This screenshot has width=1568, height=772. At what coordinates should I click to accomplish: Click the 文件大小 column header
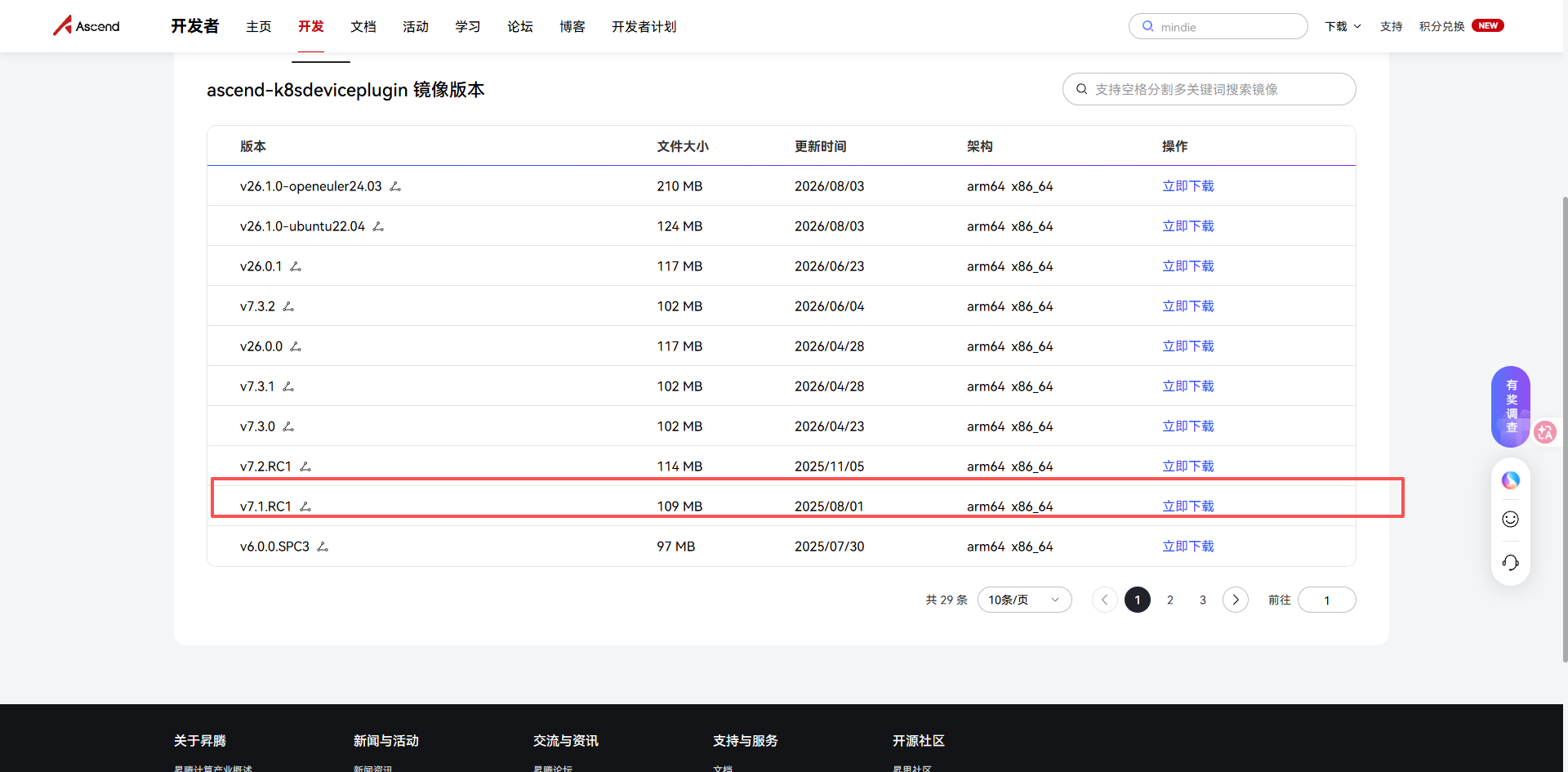tap(683, 146)
